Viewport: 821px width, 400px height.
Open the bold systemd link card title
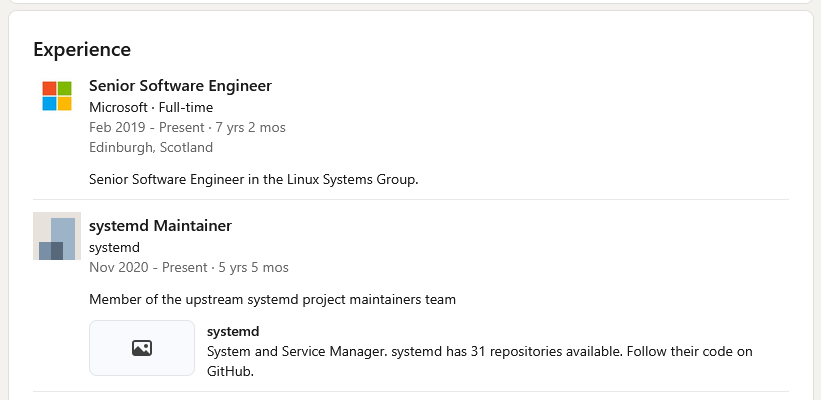pos(233,331)
